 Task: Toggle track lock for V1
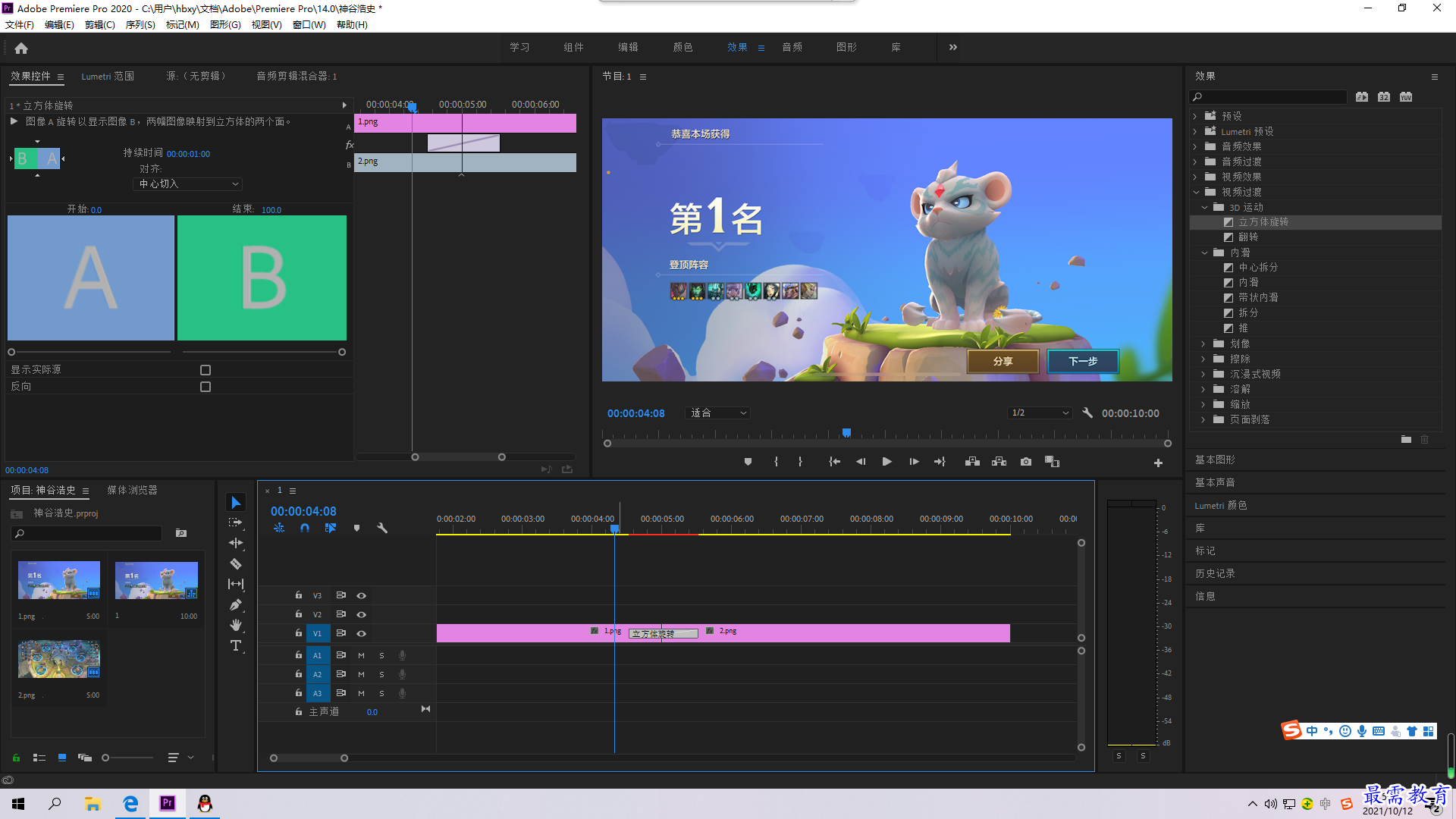pos(299,633)
